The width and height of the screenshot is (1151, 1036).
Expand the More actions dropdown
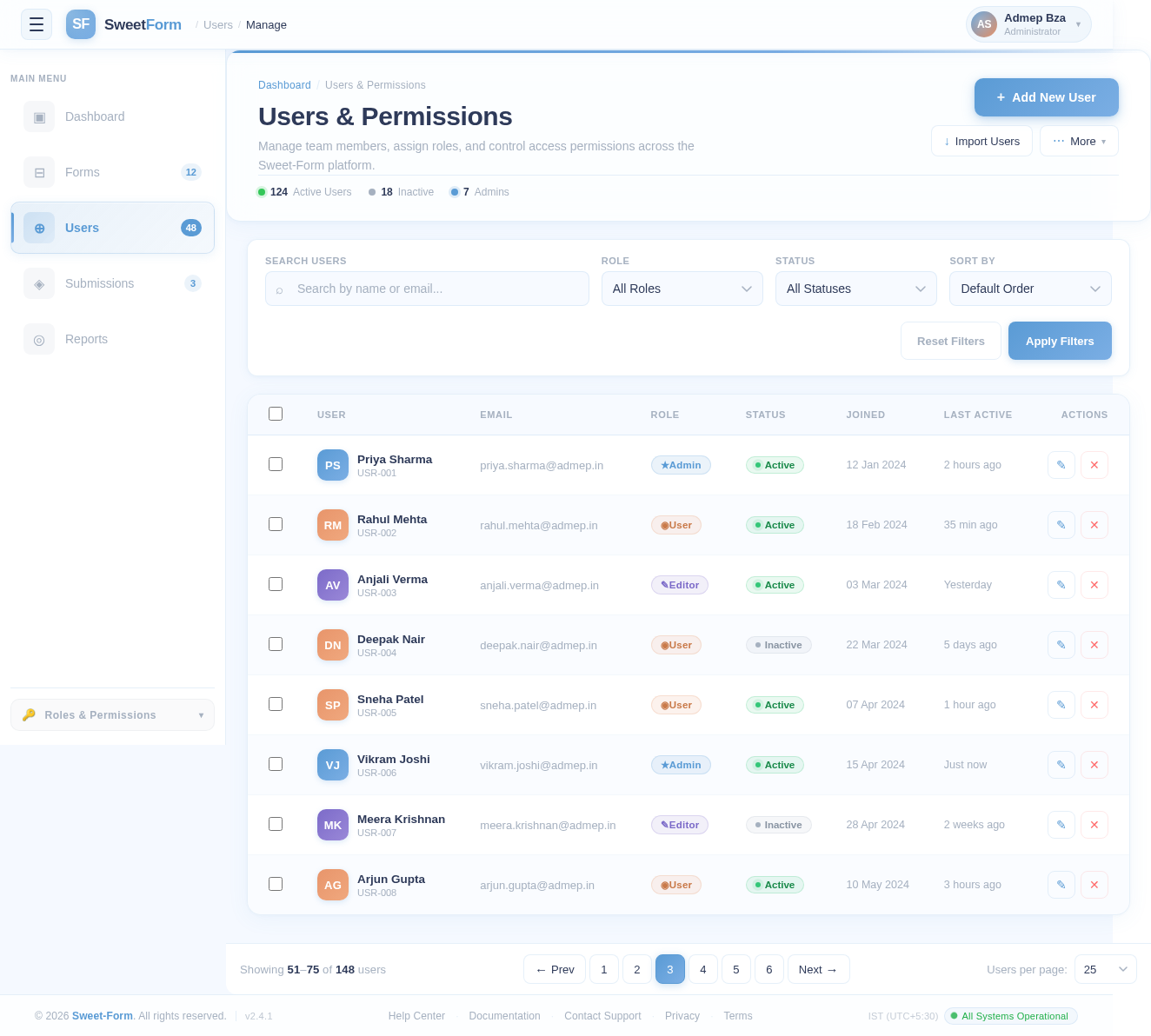(x=1079, y=141)
